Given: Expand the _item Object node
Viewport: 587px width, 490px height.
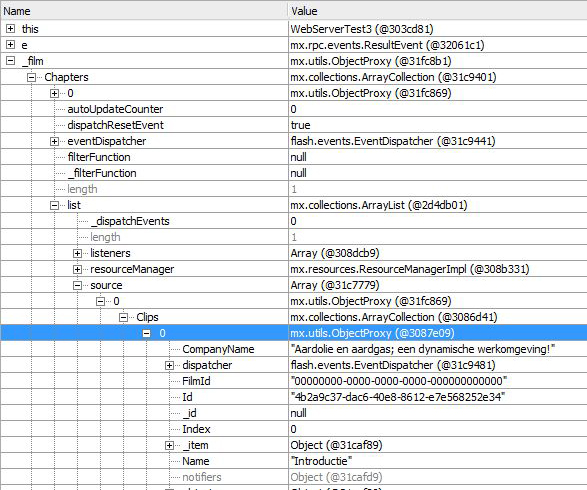Looking at the screenshot, I should point(169,445).
